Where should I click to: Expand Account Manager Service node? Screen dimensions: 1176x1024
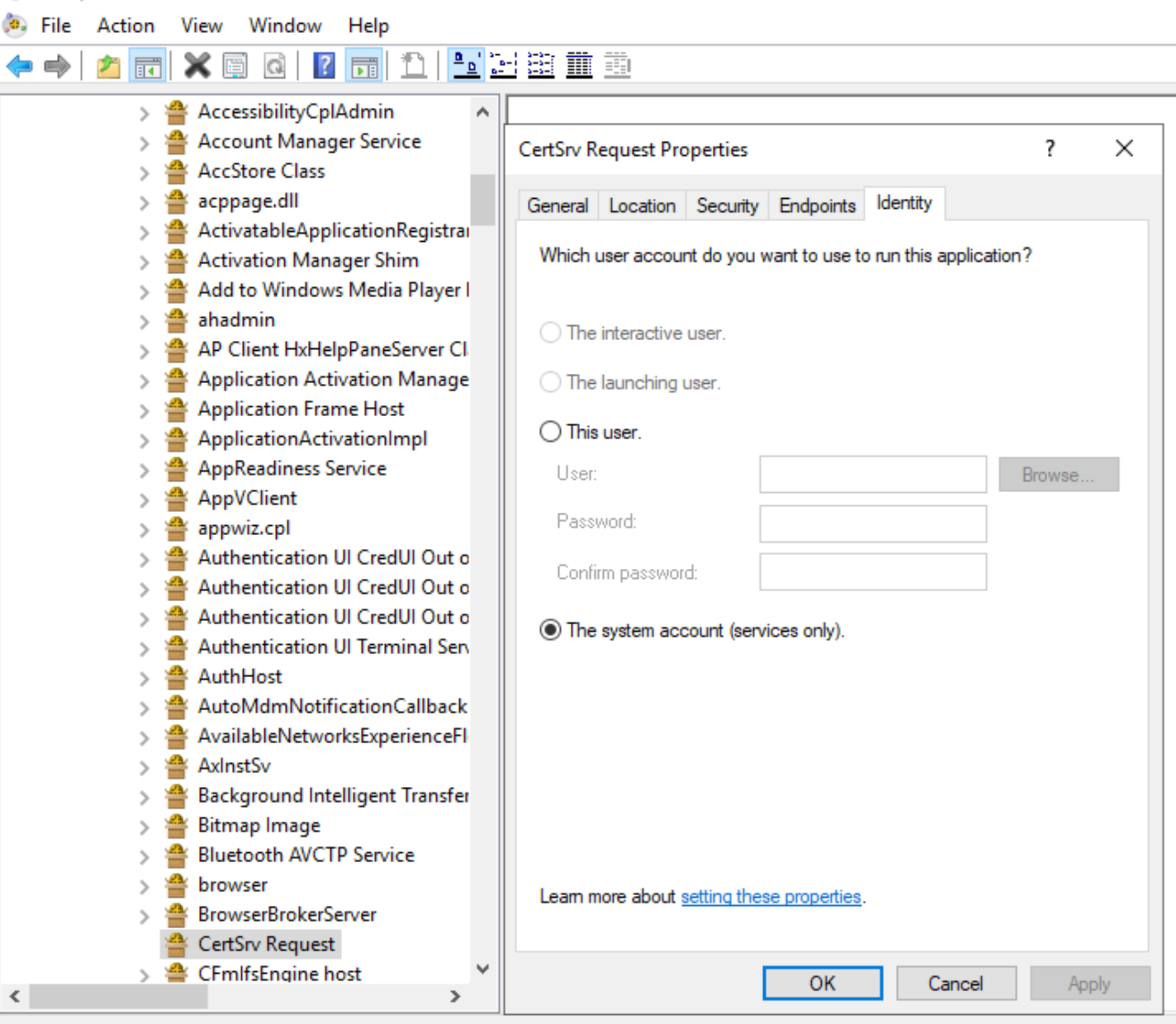(144, 143)
